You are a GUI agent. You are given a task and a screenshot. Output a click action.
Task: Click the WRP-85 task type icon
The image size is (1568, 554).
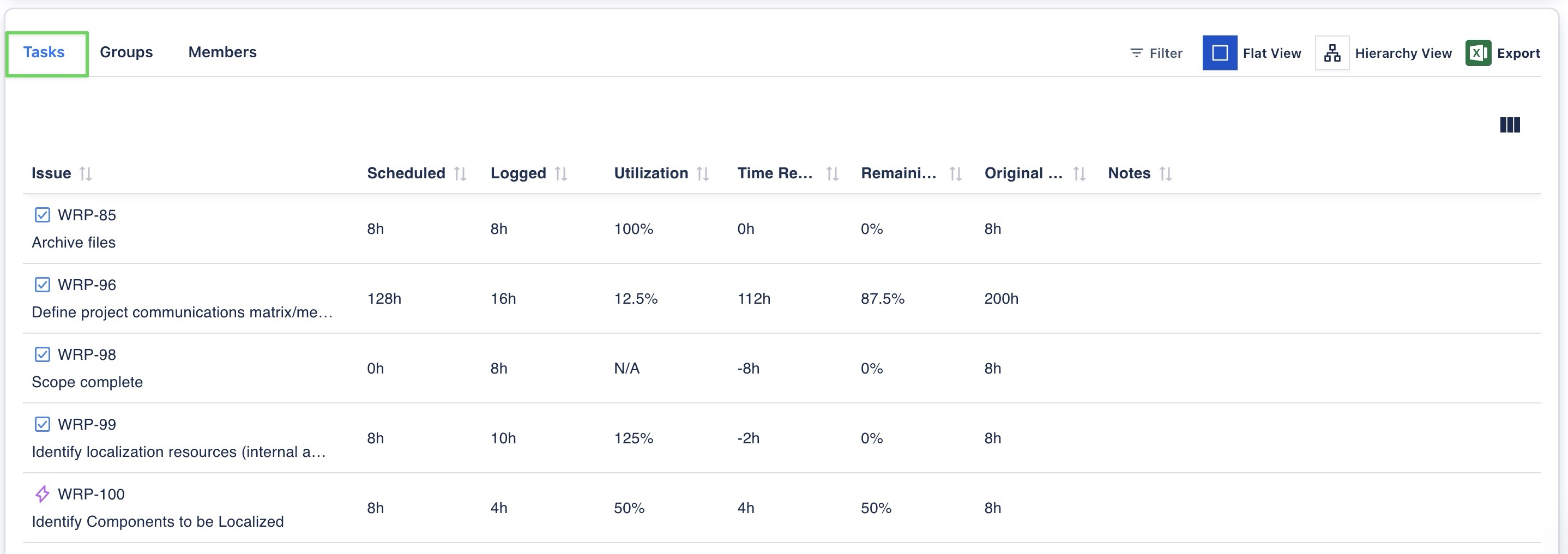[42, 215]
